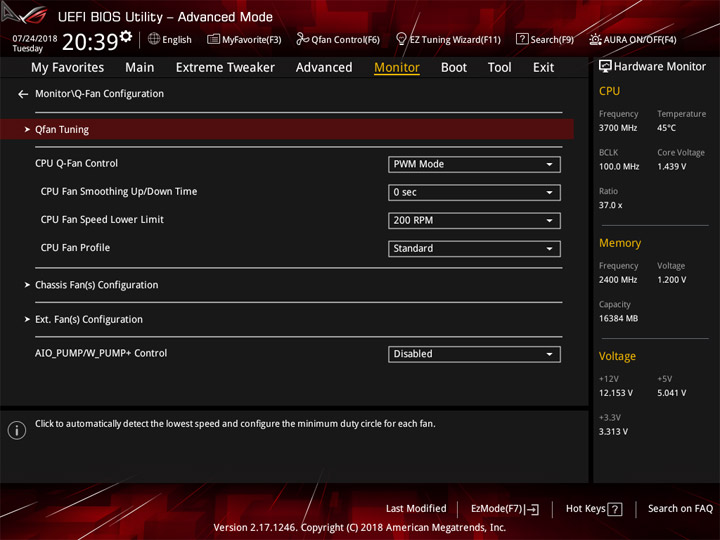Image resolution: width=720 pixels, height=540 pixels.
Task: Open the Exit tab
Action: coord(543,68)
